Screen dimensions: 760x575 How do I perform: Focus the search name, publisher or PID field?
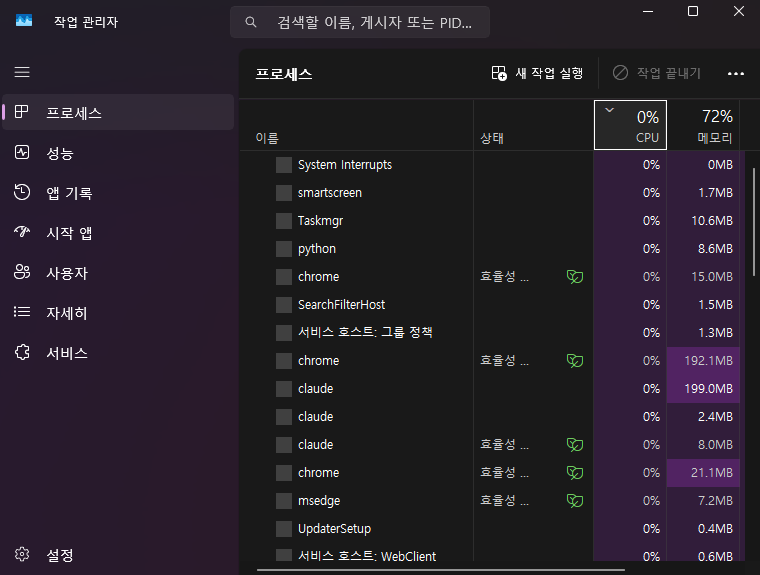(x=360, y=22)
